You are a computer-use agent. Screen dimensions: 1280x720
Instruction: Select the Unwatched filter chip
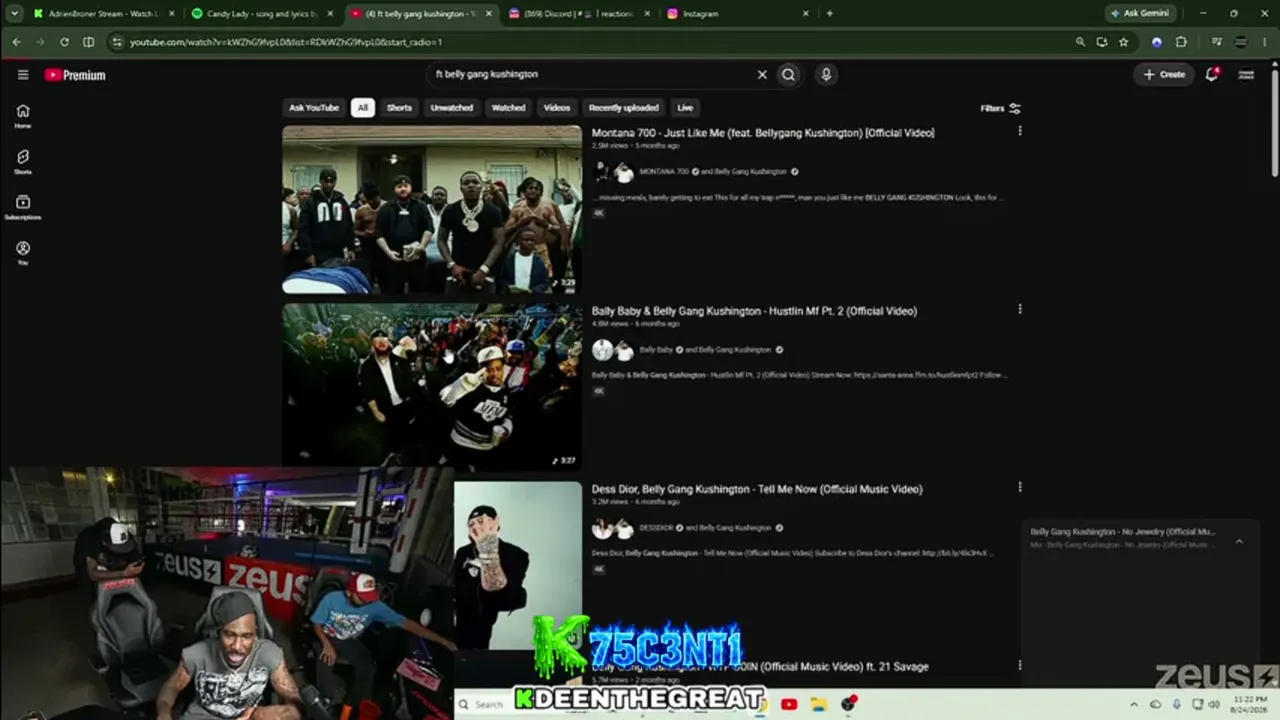coord(452,108)
